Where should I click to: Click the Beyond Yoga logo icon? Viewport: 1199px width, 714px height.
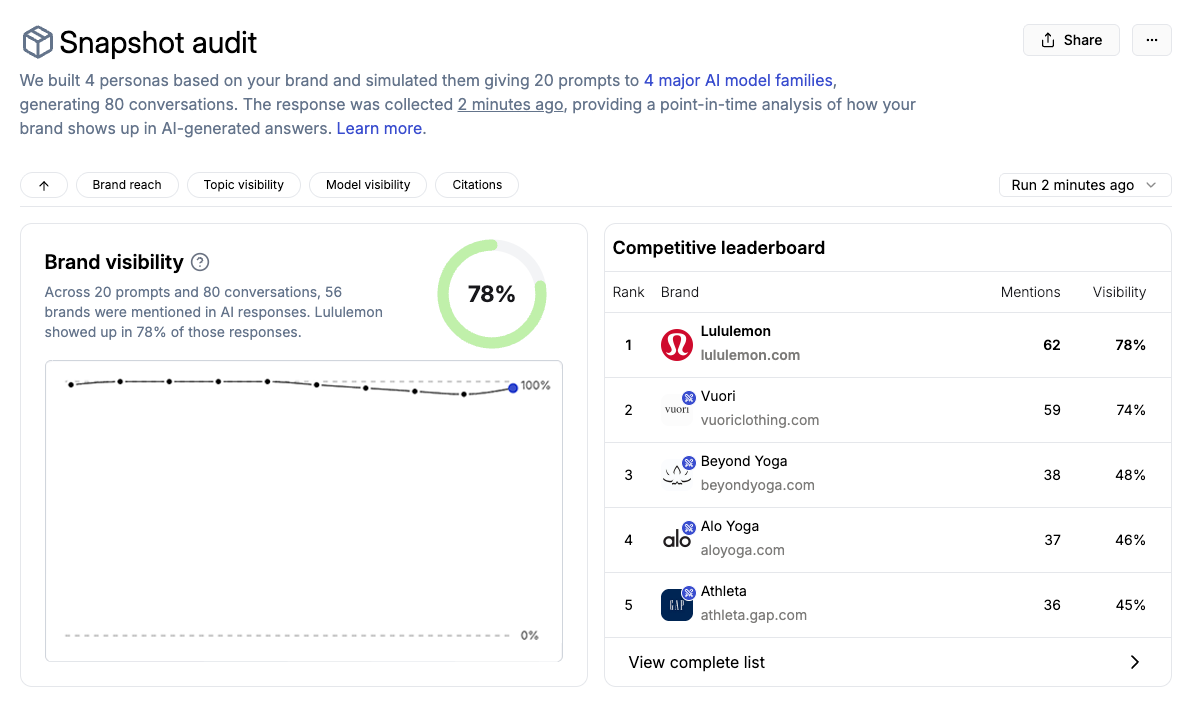click(x=677, y=475)
